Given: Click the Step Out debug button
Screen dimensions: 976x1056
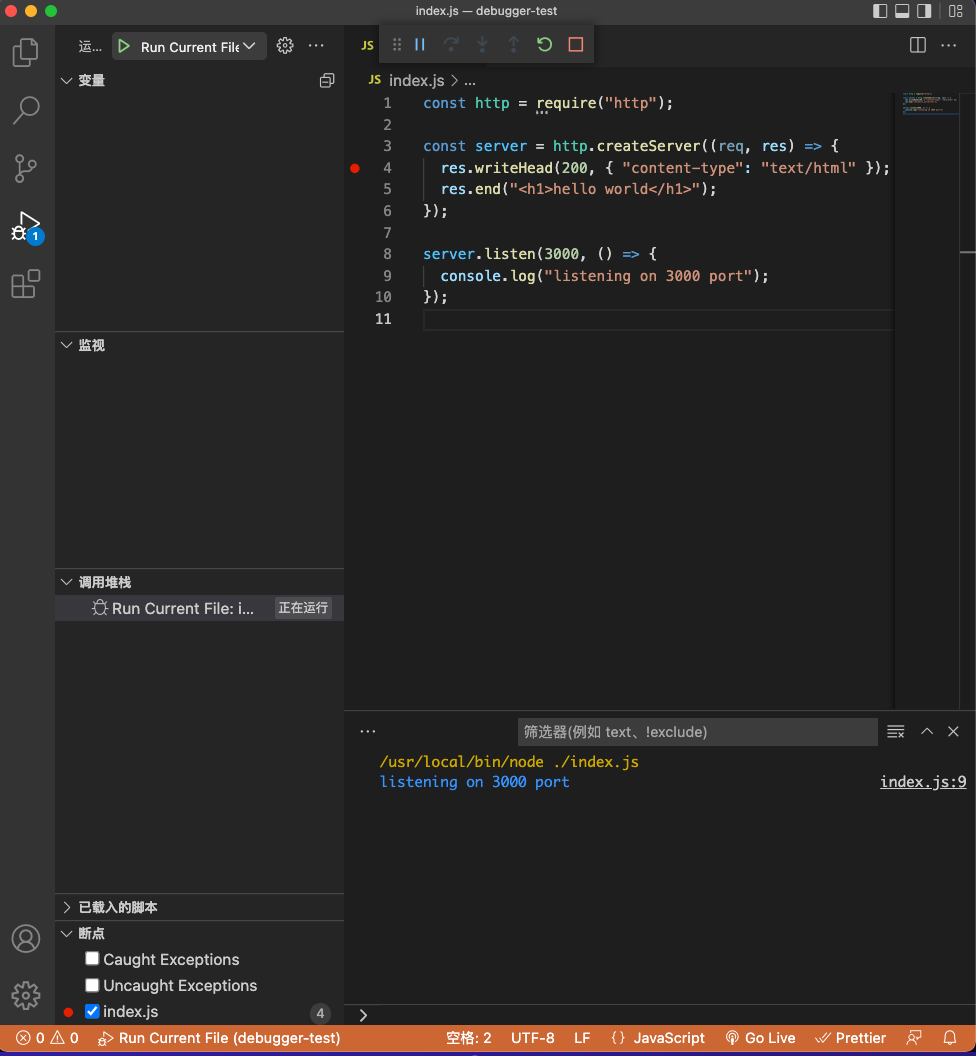Looking at the screenshot, I should click(513, 44).
